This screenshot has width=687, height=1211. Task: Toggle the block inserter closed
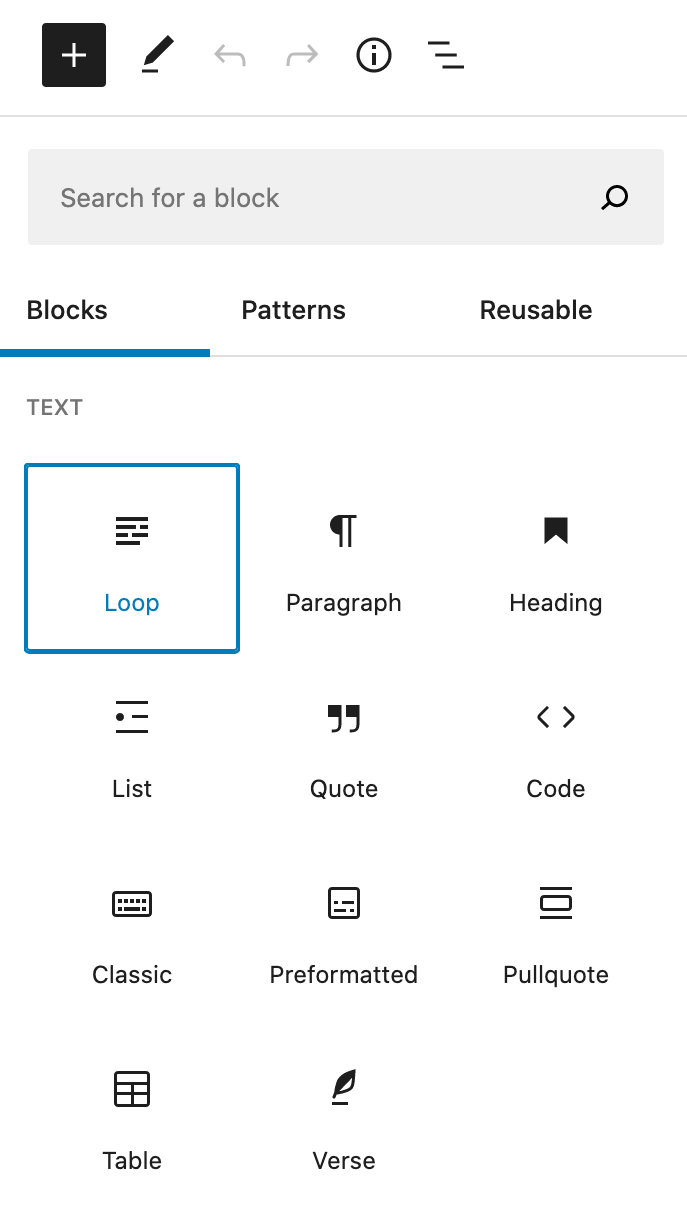pyautogui.click(x=73, y=55)
